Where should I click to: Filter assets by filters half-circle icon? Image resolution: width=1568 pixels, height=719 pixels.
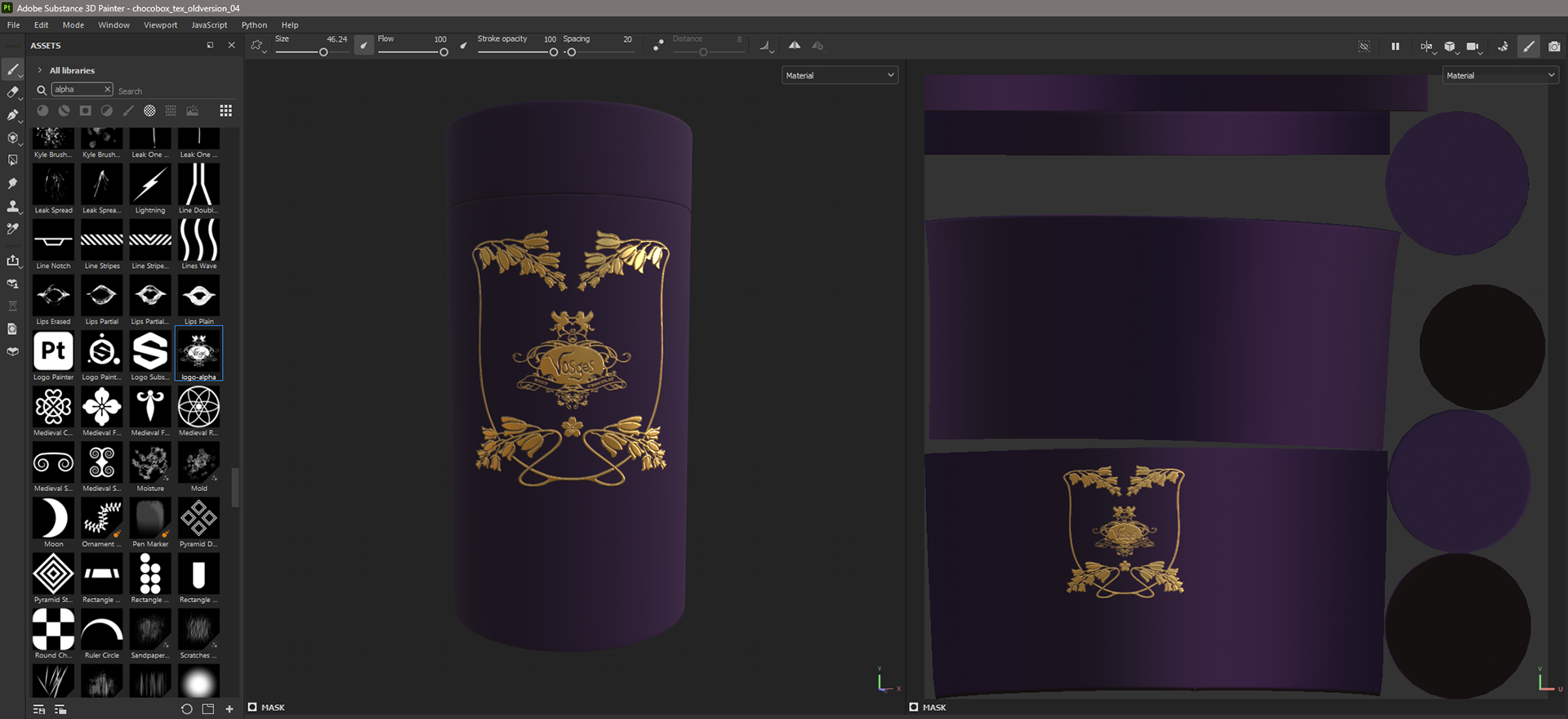point(106,110)
